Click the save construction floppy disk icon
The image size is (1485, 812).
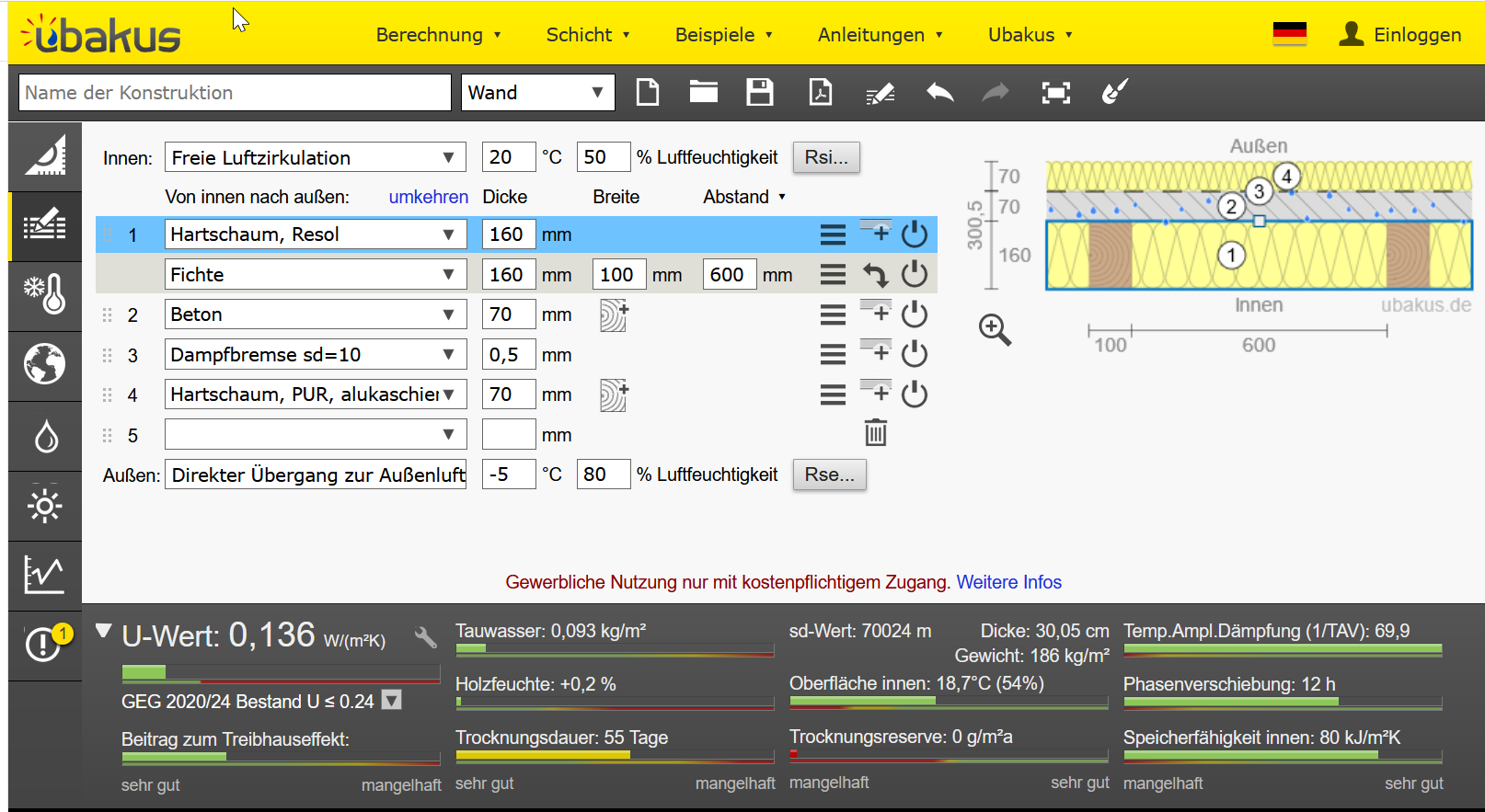tap(759, 92)
